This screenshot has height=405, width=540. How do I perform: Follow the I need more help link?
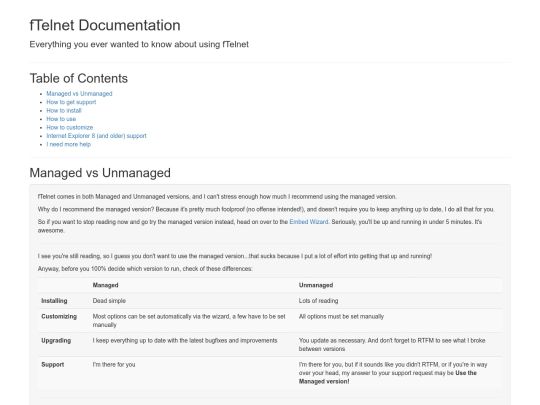69,144
